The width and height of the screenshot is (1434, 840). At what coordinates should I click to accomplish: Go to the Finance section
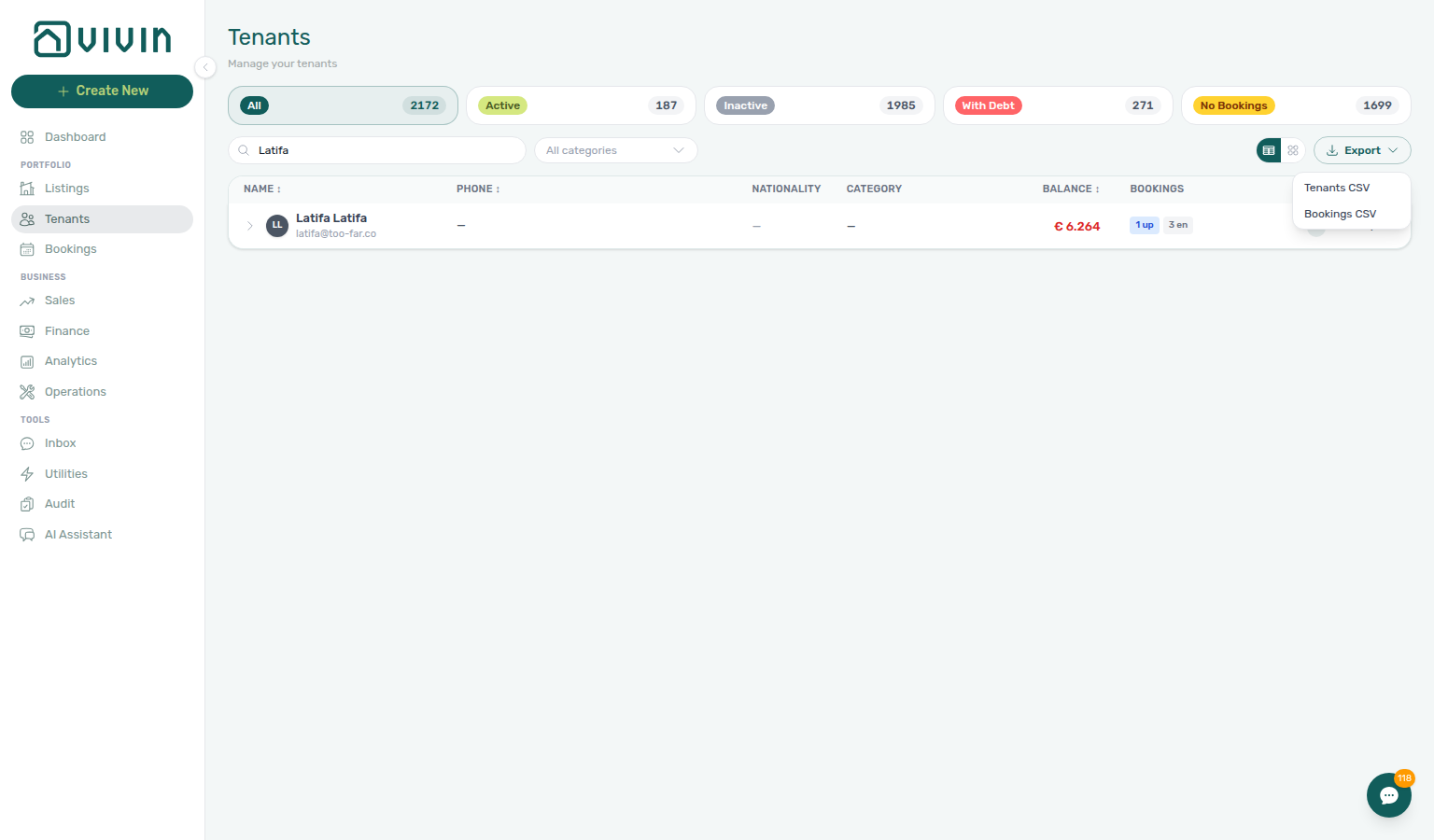coord(102,331)
